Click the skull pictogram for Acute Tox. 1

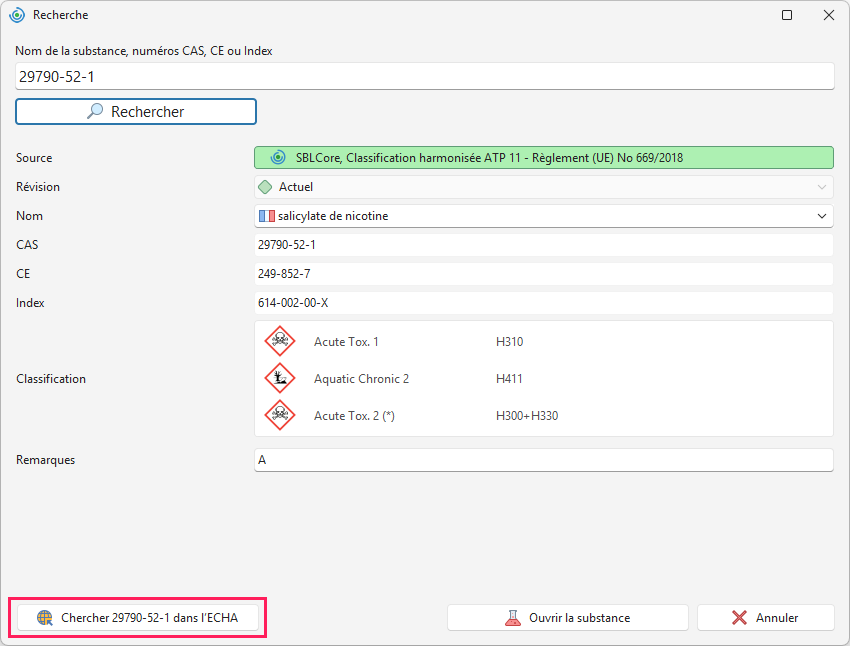pos(280,341)
